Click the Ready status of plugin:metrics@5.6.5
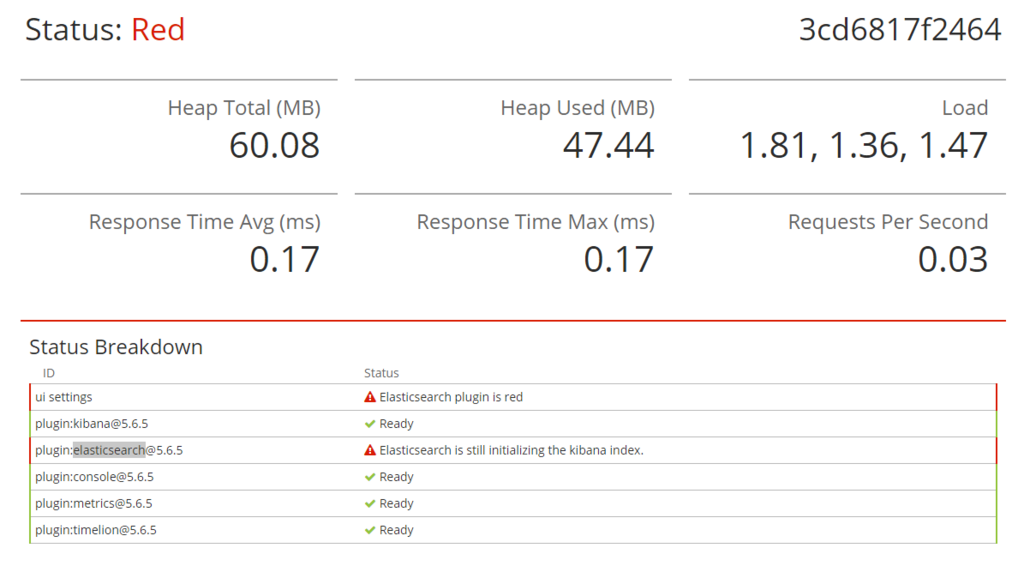This screenshot has height=566, width=1024. tap(396, 503)
